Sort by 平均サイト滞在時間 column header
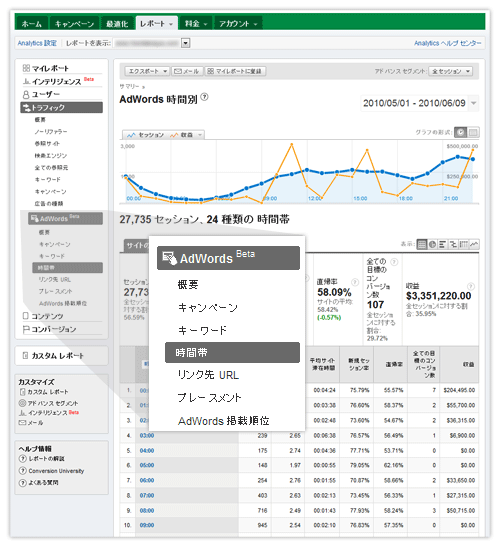Screen dimensions: 500x547 [x=322, y=364]
